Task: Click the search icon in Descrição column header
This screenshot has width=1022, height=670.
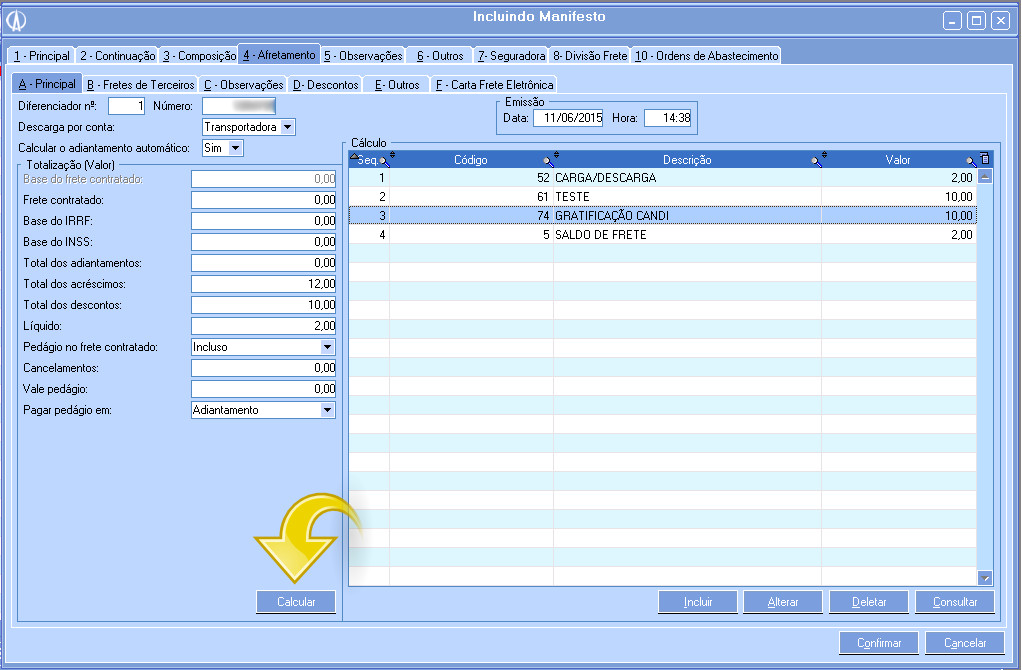Action: [816, 160]
